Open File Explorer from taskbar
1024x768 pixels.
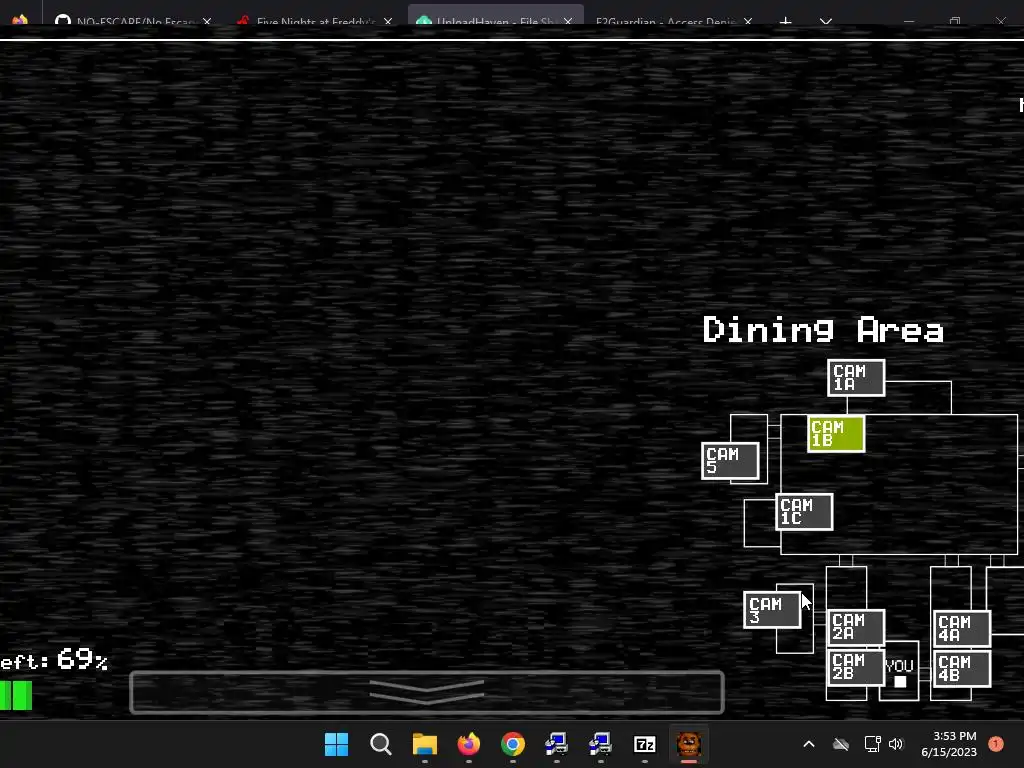[424, 744]
